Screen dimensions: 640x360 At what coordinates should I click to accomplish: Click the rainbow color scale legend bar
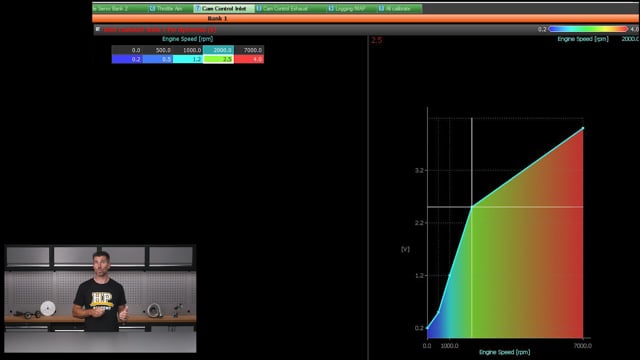tap(588, 29)
